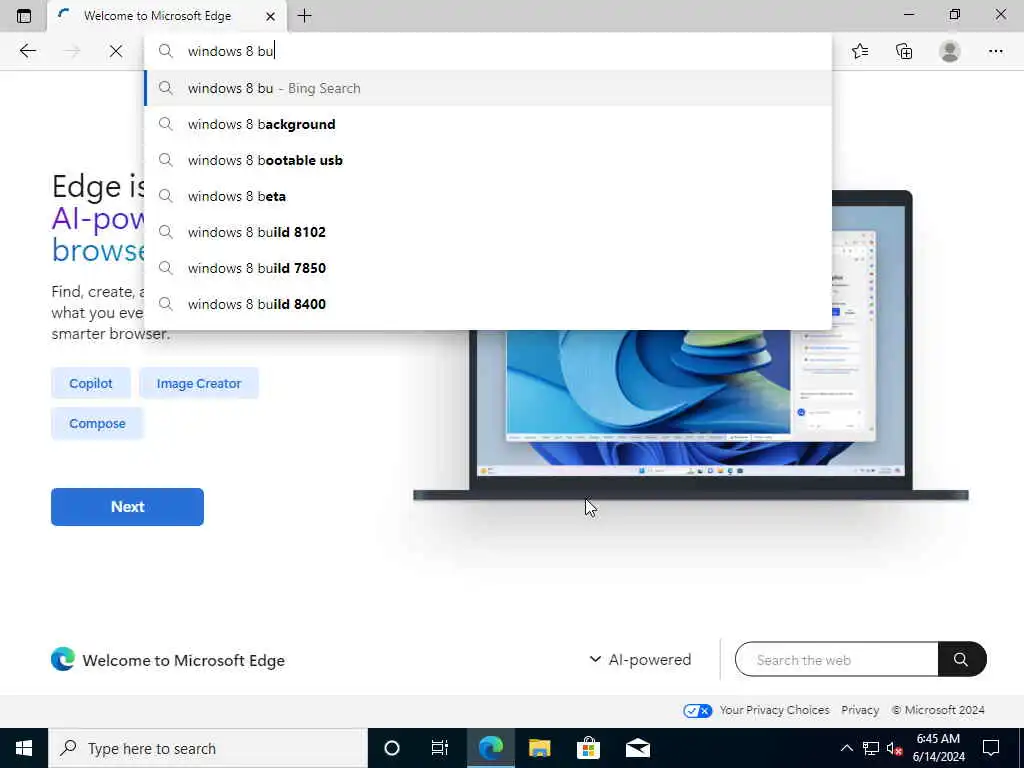Pick the 'windows 8 beta' suggestion
Screen dimensions: 1024x768
point(487,196)
